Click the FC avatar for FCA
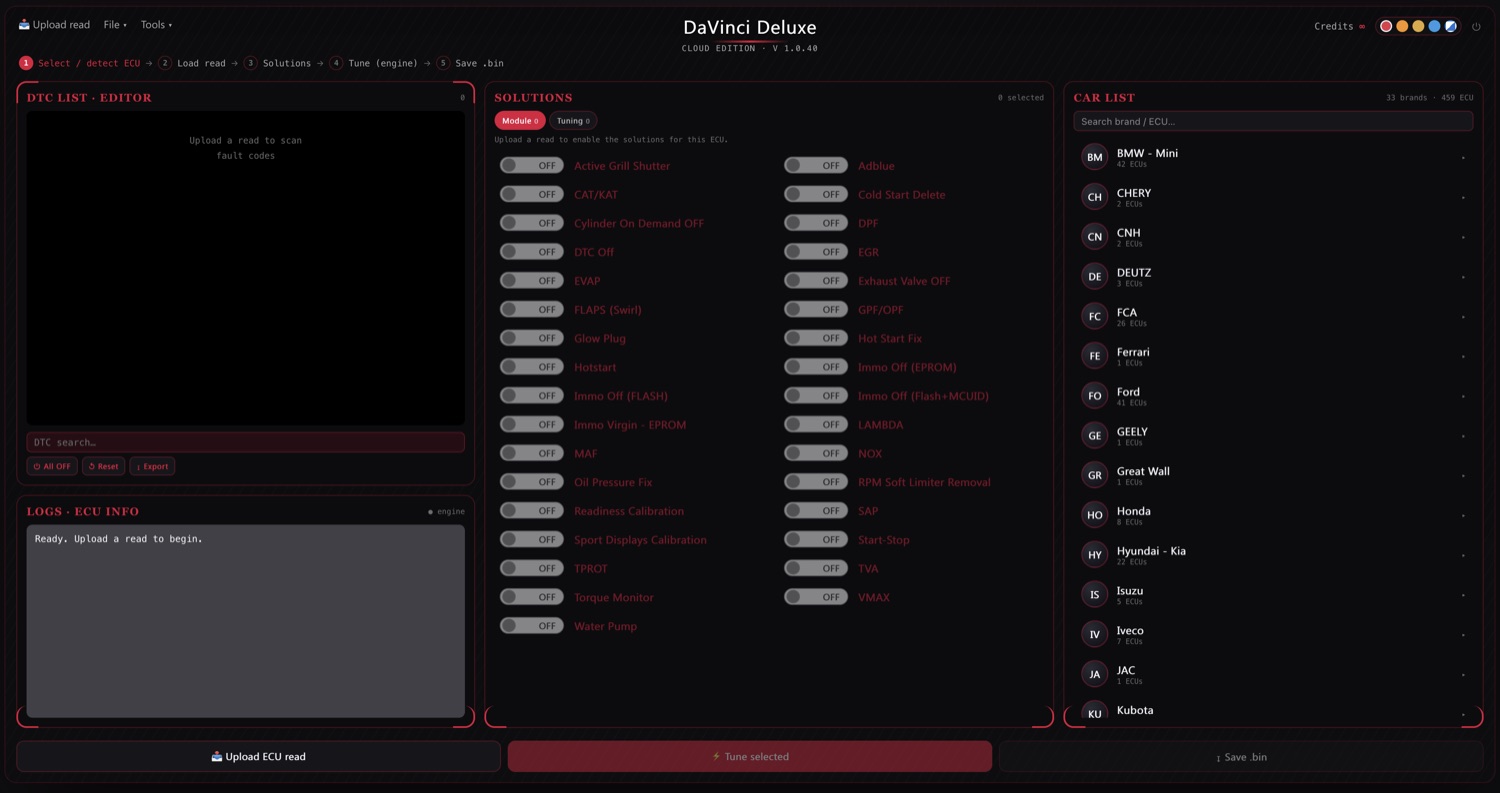The width and height of the screenshot is (1500, 793). pyautogui.click(x=1094, y=316)
